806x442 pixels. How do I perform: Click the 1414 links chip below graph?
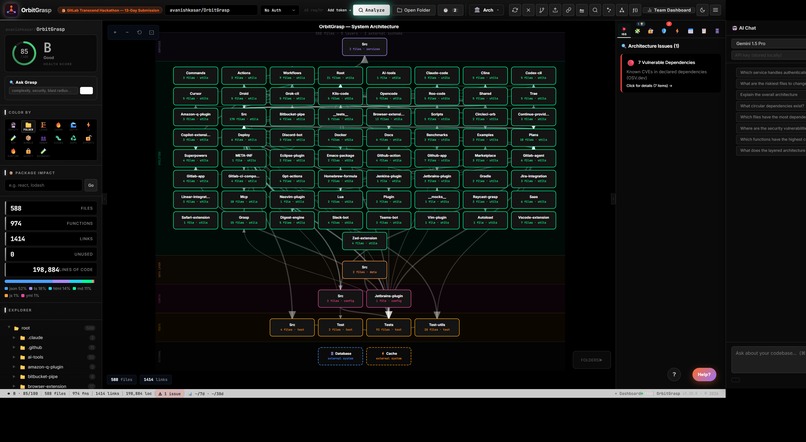[155, 380]
